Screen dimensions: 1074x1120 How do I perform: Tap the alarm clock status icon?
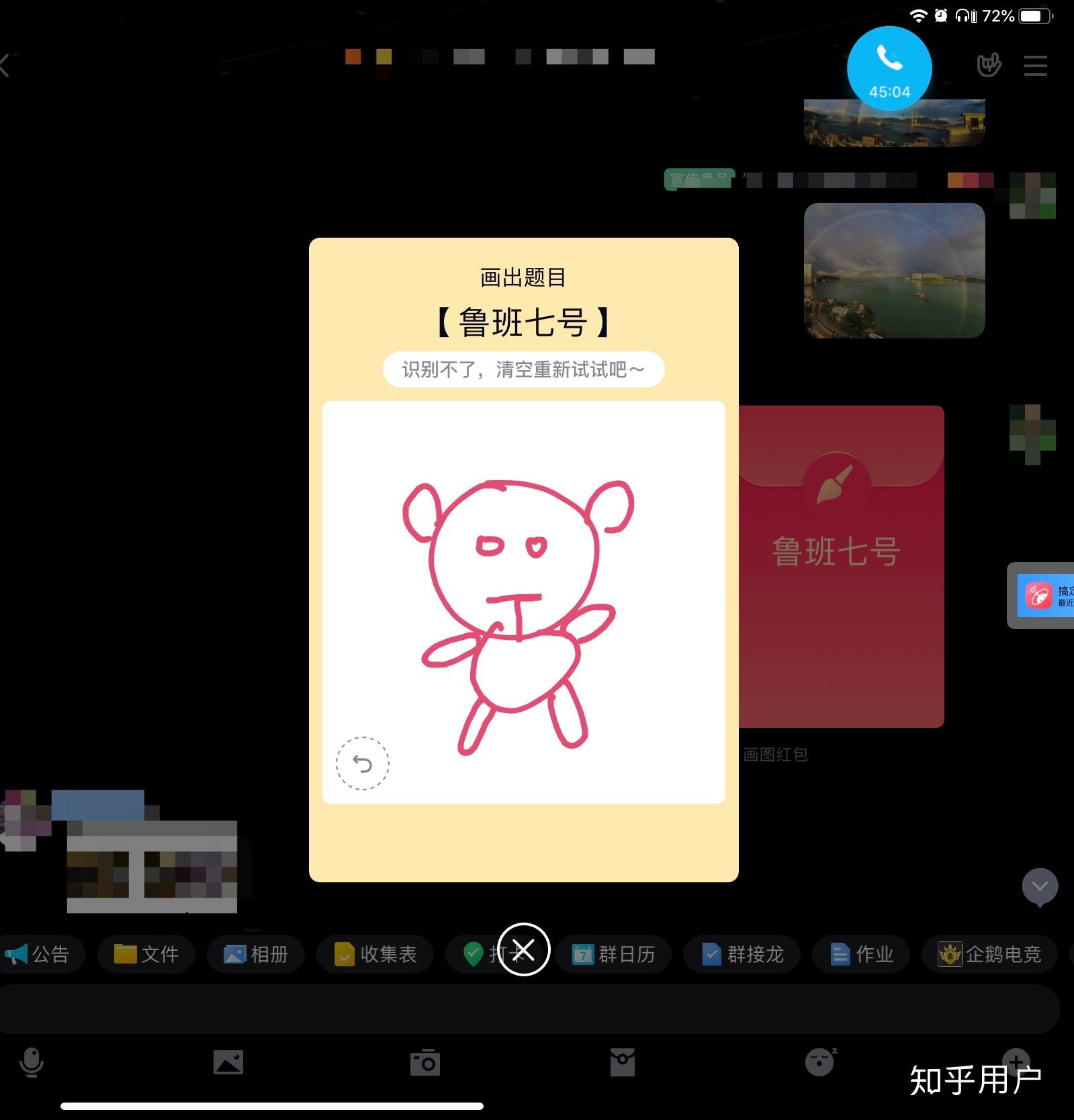point(941,15)
